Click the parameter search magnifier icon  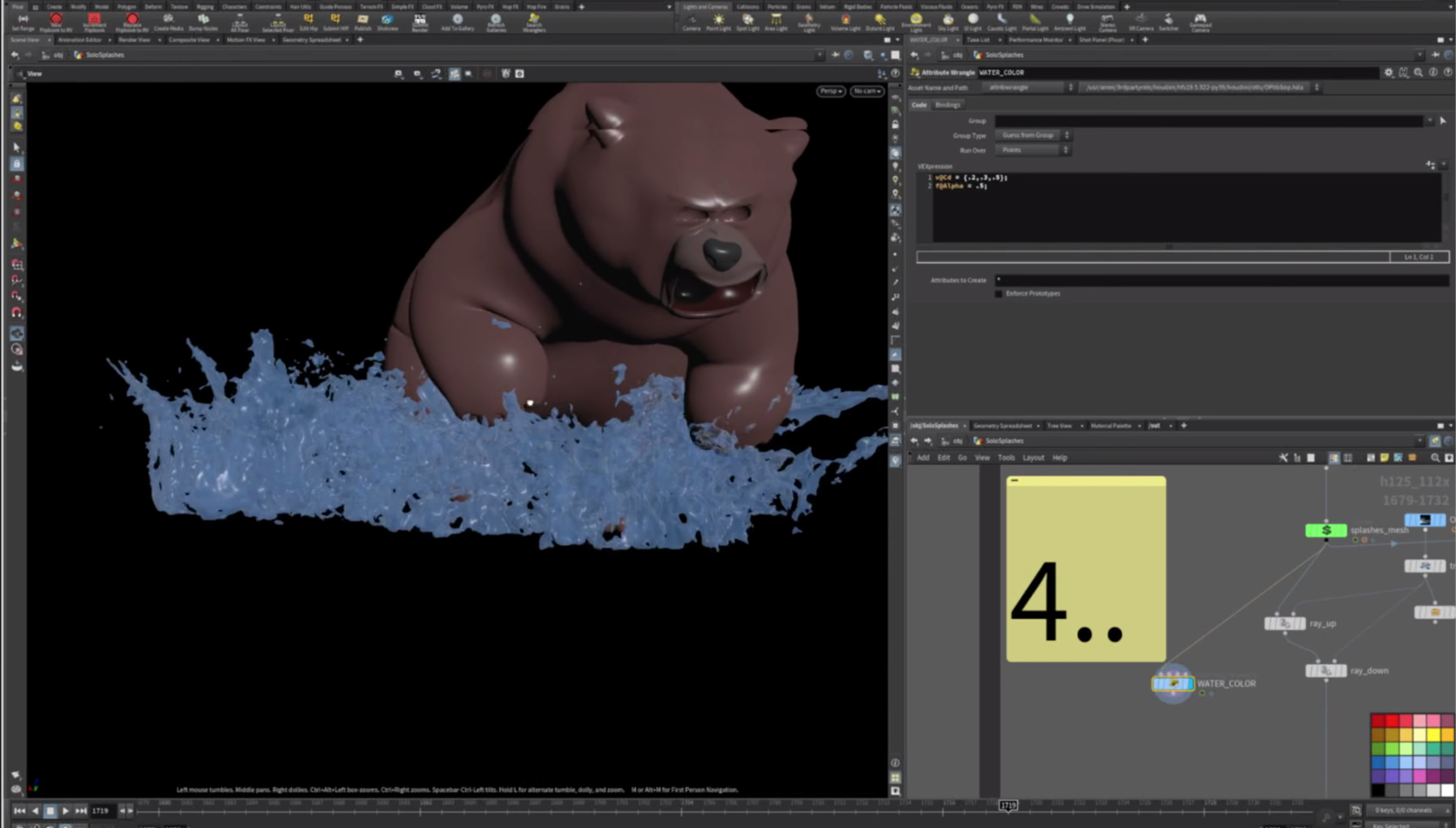point(1418,72)
